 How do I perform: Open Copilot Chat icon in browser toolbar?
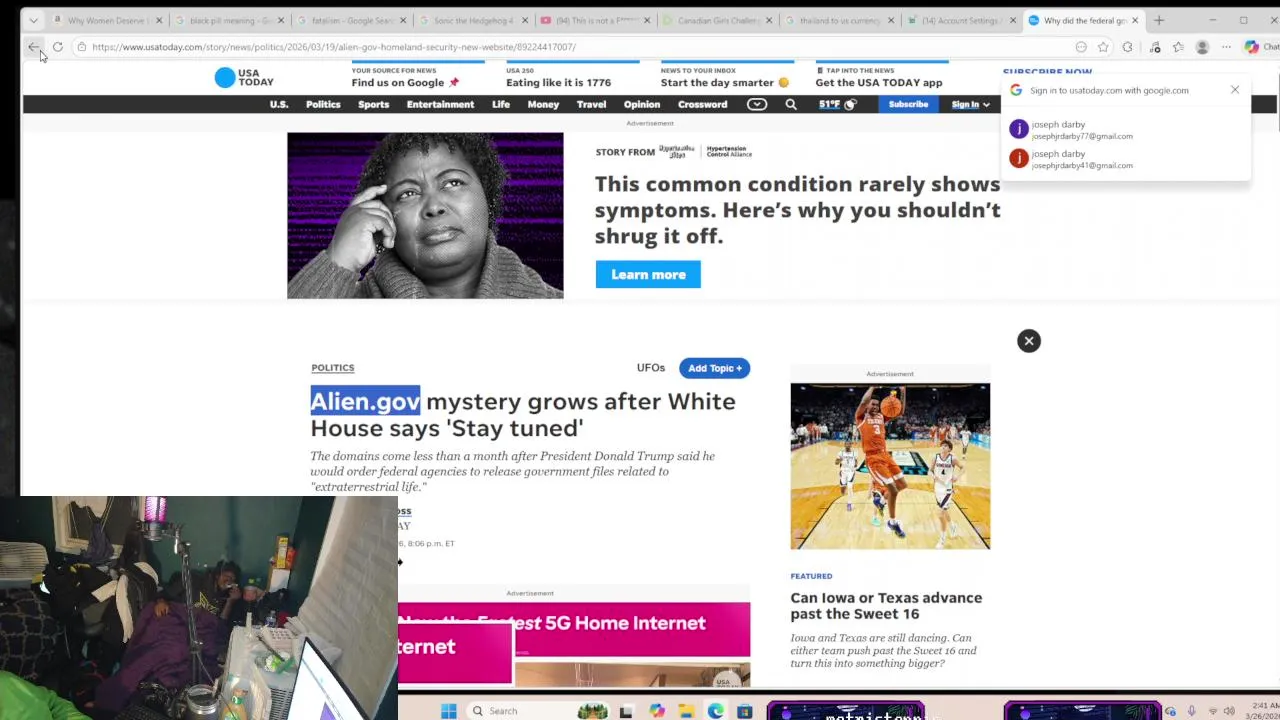click(x=1260, y=47)
